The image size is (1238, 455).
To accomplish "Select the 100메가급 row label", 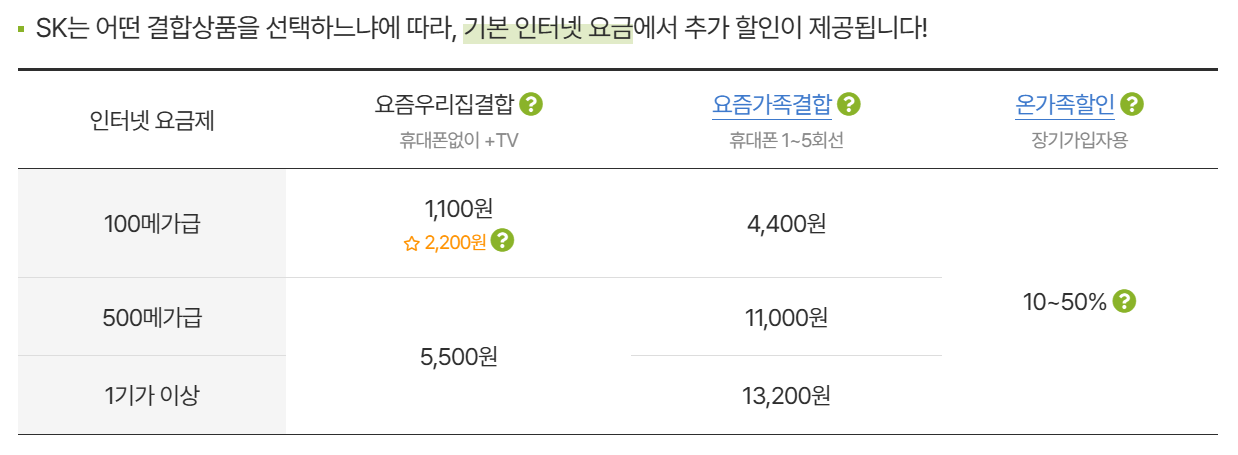I will pyautogui.click(x=152, y=224).
